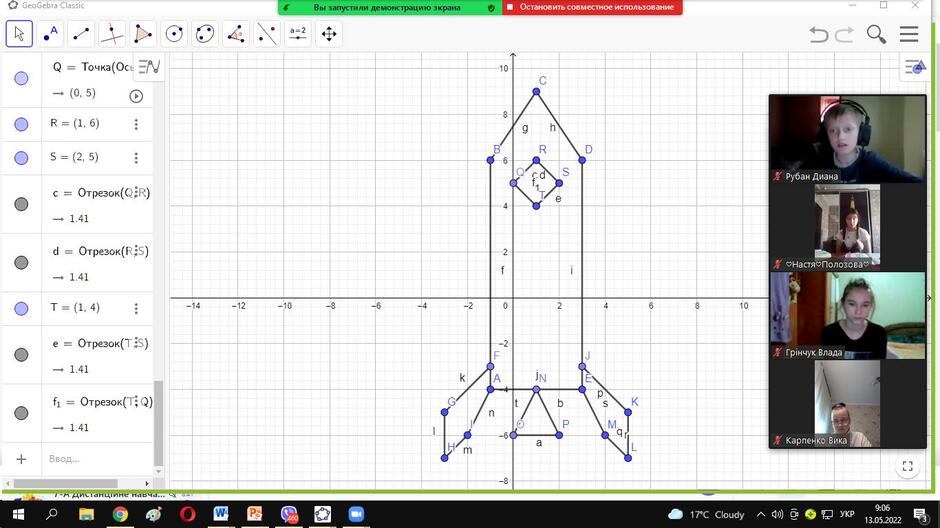Select the Angle measurement tool
Screen dimensions: 940x528
click(236, 34)
